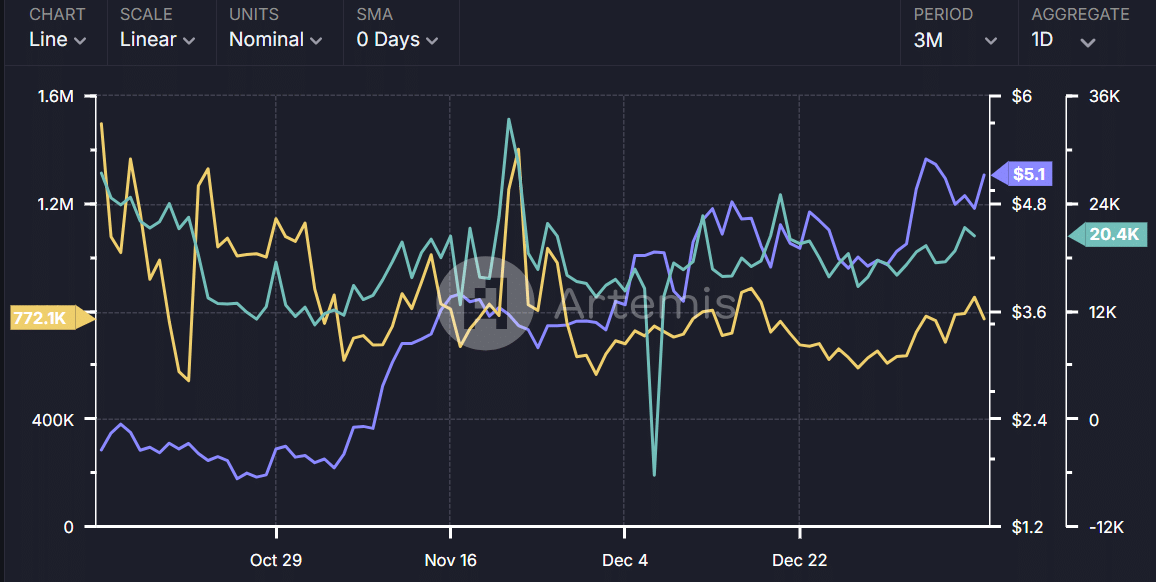Click the Artemis logo icon in watermark
The image size is (1156, 582).
tap(485, 304)
